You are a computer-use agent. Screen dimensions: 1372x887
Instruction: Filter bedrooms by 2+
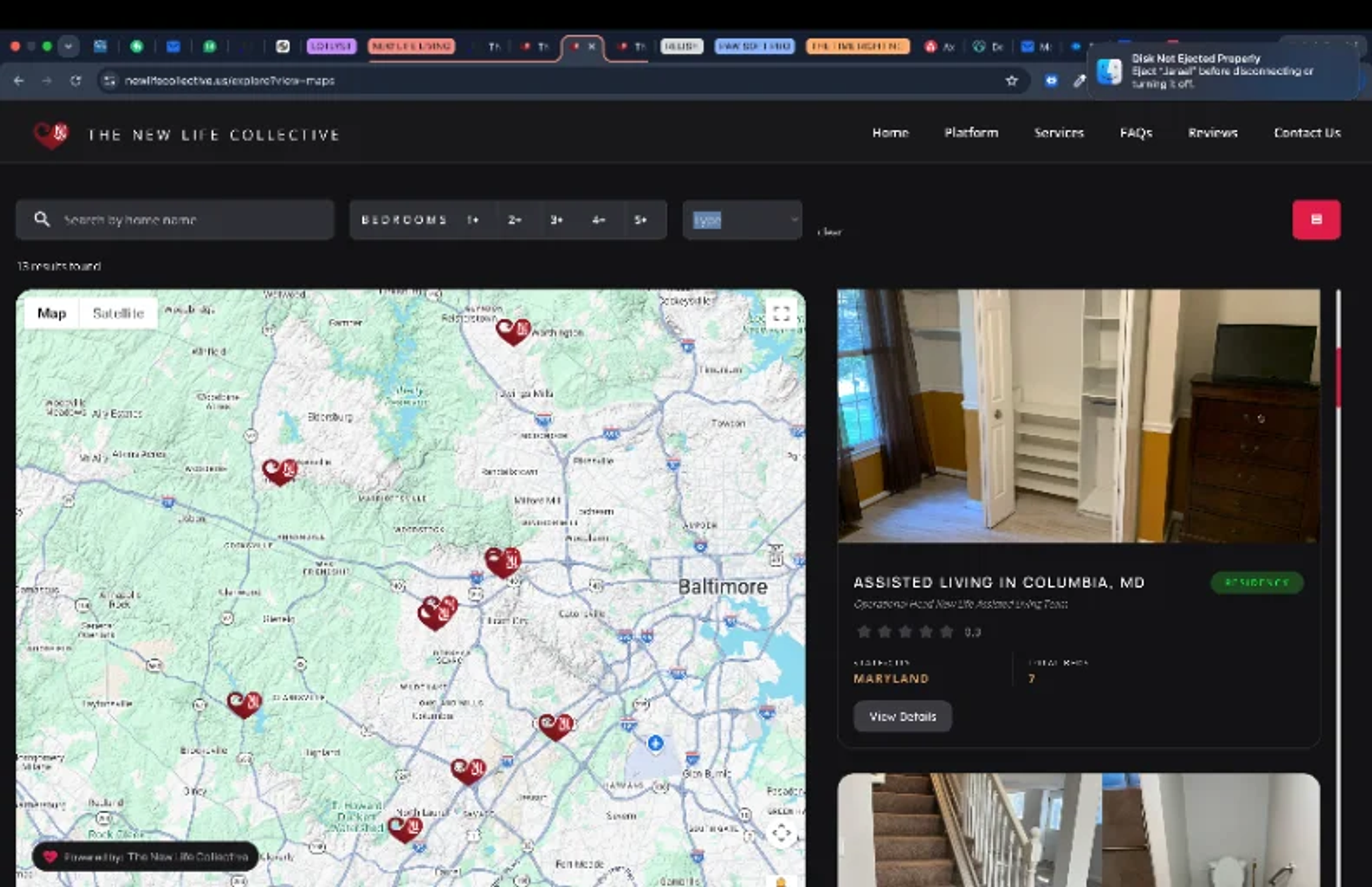coord(514,220)
